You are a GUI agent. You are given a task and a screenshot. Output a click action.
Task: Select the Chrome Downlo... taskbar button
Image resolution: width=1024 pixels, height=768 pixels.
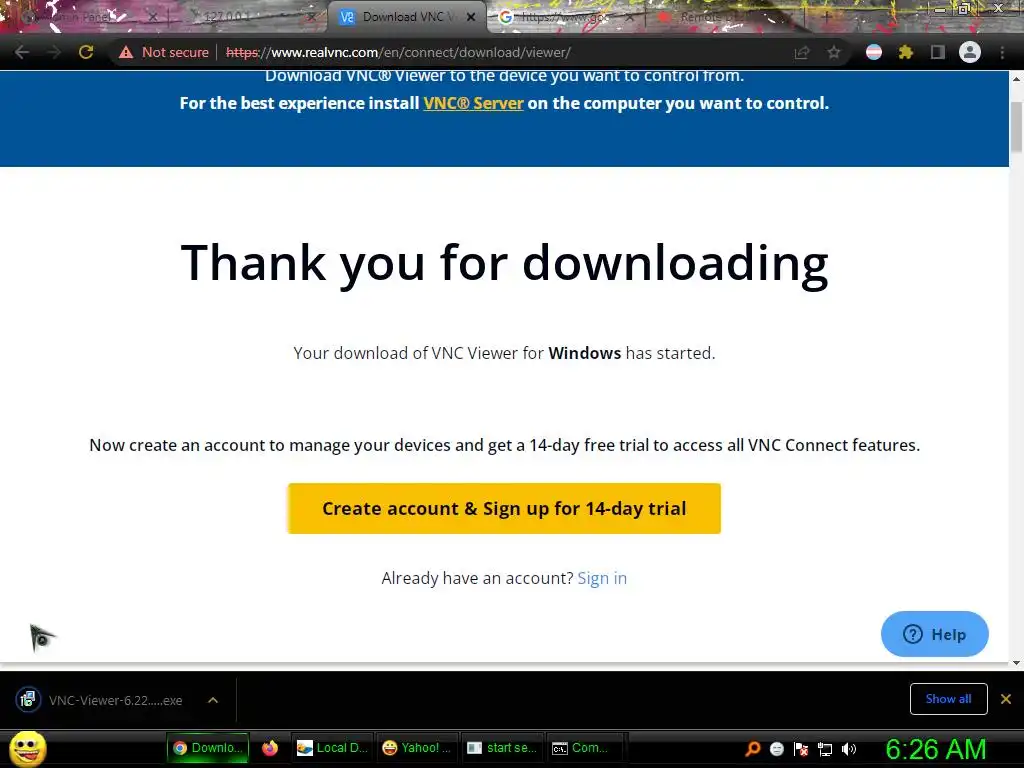[x=208, y=748]
